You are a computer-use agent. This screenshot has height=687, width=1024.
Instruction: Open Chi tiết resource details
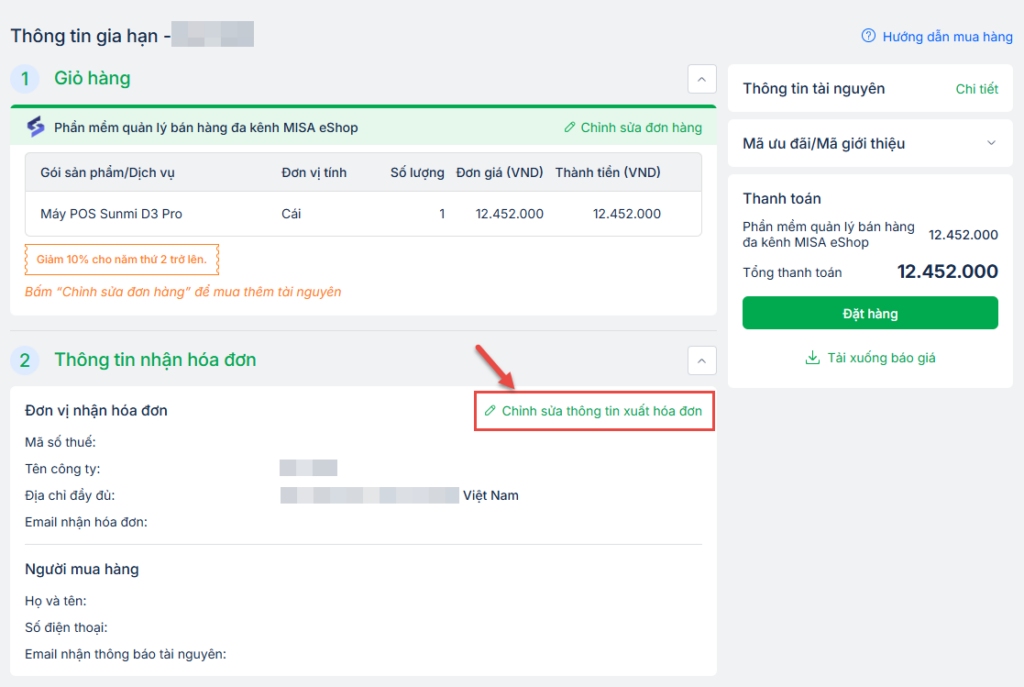tap(976, 89)
